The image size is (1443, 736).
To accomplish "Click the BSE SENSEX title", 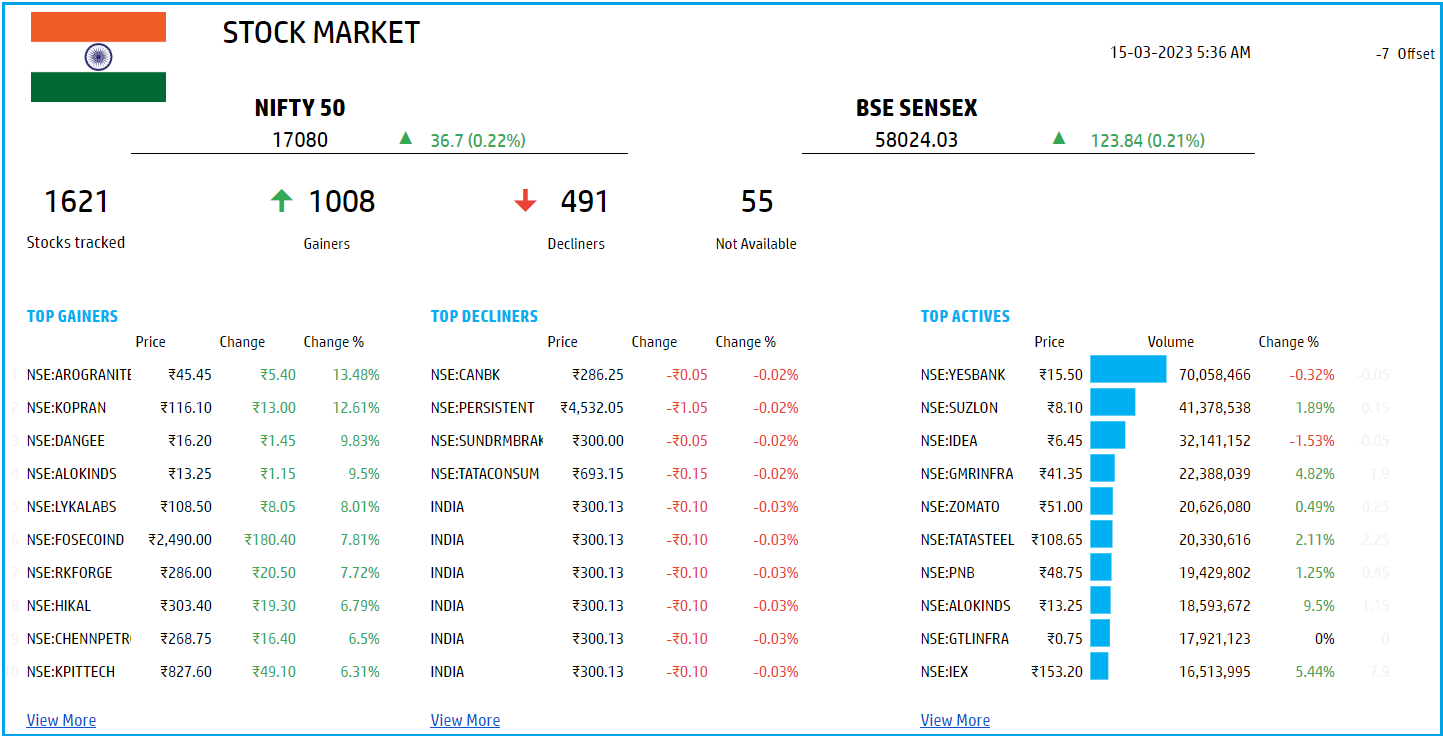I will 917,108.
